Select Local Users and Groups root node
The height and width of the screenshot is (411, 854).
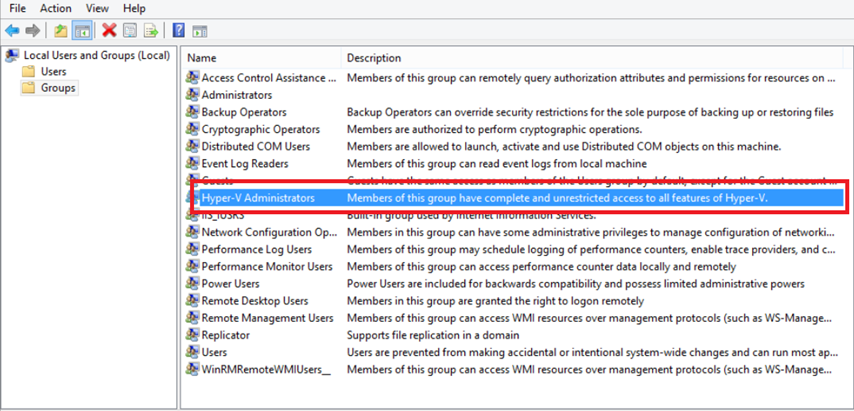pos(96,55)
